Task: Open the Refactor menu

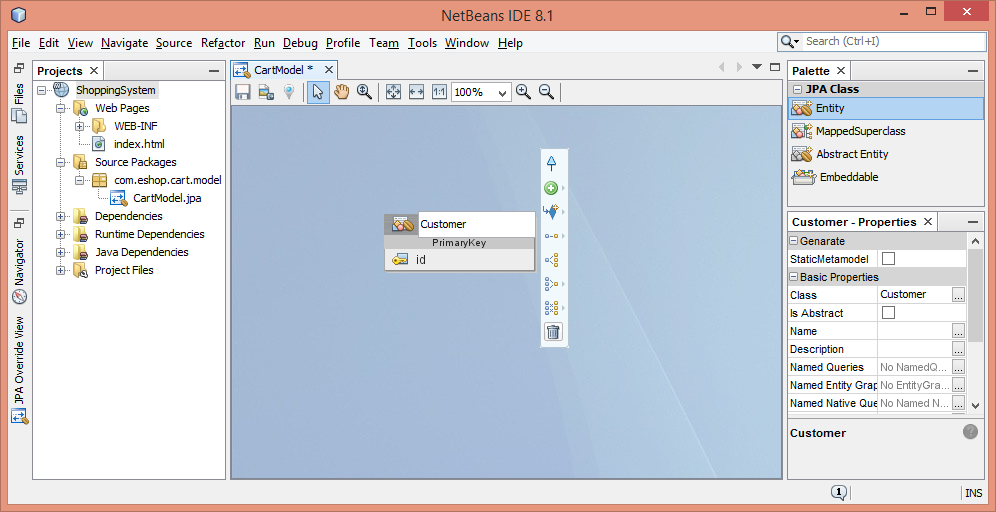Action: (x=222, y=43)
